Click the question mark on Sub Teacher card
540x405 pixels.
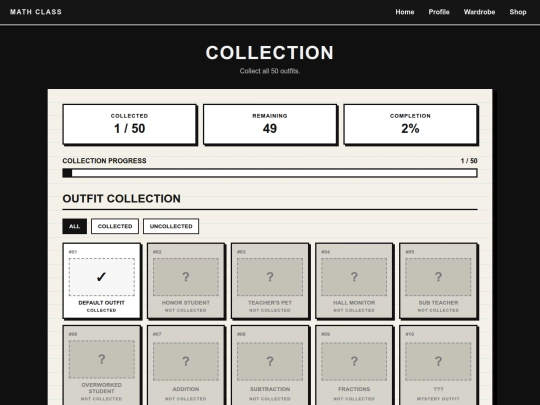(x=438, y=277)
